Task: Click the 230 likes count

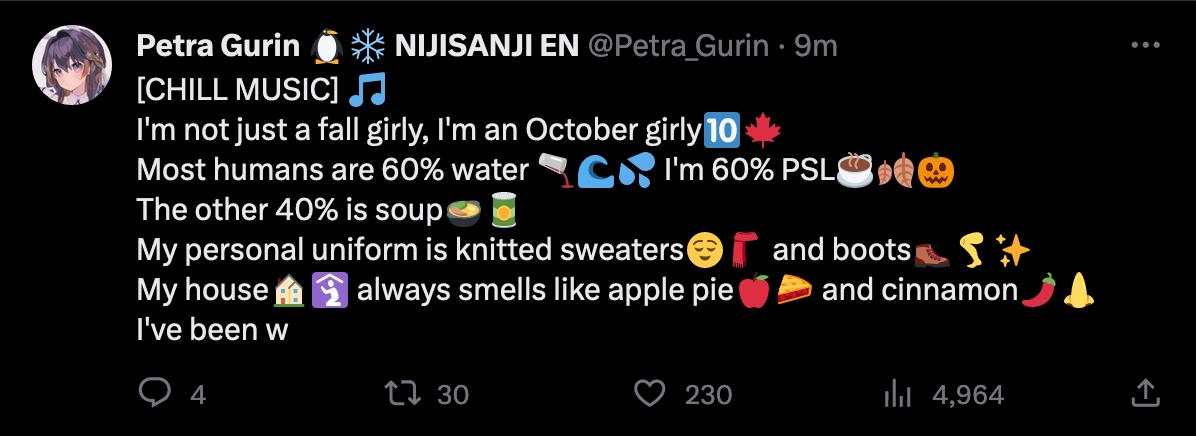Action: click(708, 395)
